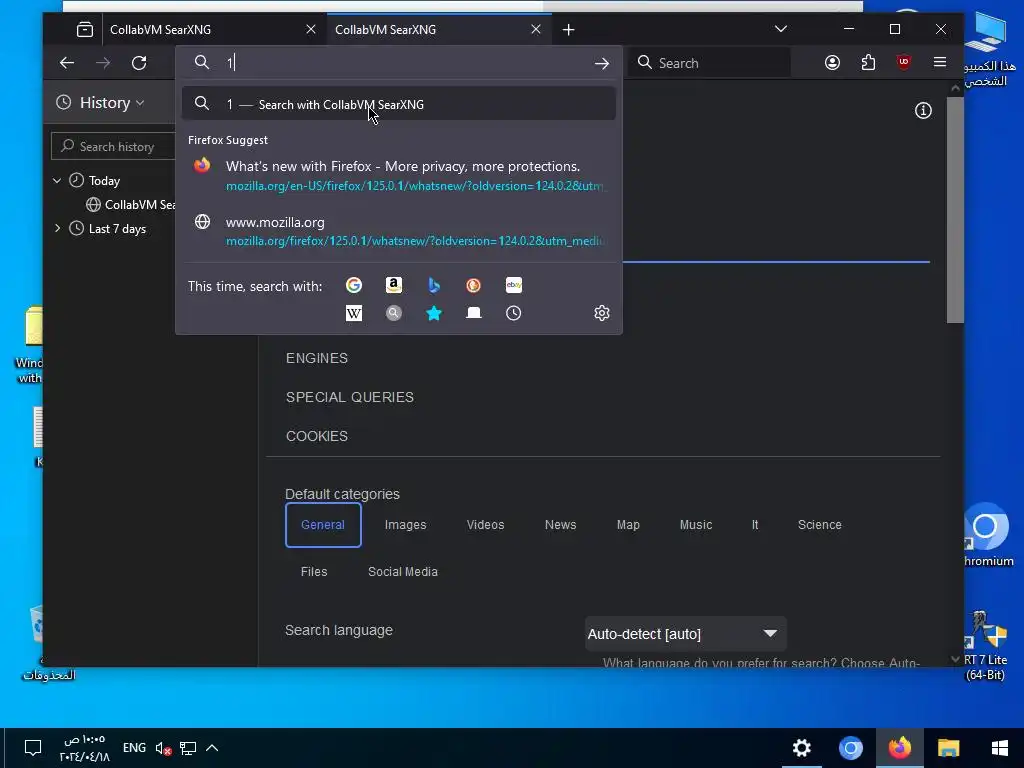Screen dimensions: 1024x768
Task: Open the History sidebar dropdown
Action: [x=101, y=103]
